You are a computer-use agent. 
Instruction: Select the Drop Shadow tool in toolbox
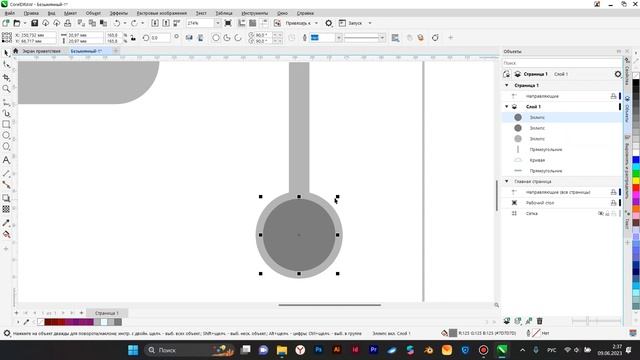pos(6,198)
